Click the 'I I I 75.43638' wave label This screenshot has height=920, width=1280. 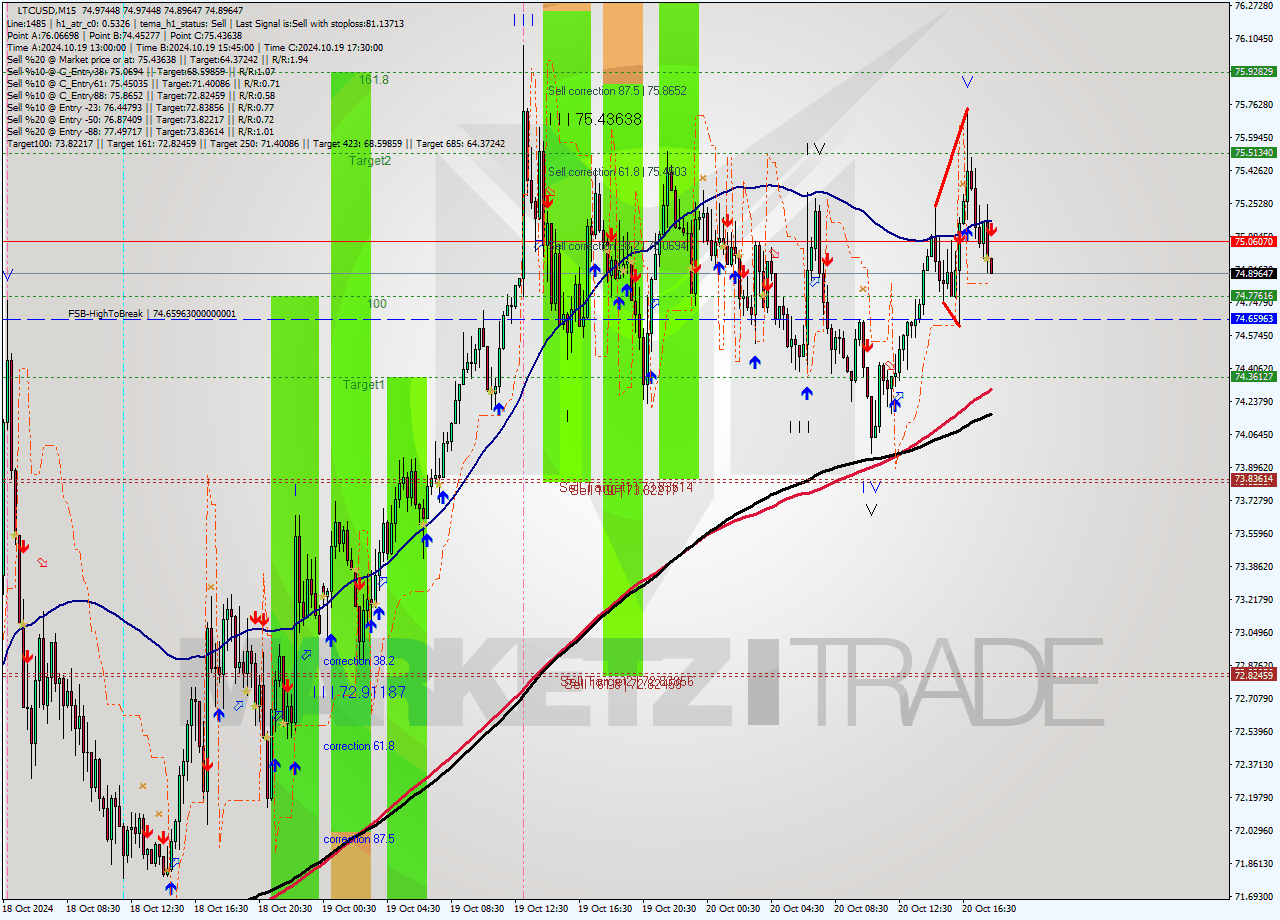click(x=594, y=119)
